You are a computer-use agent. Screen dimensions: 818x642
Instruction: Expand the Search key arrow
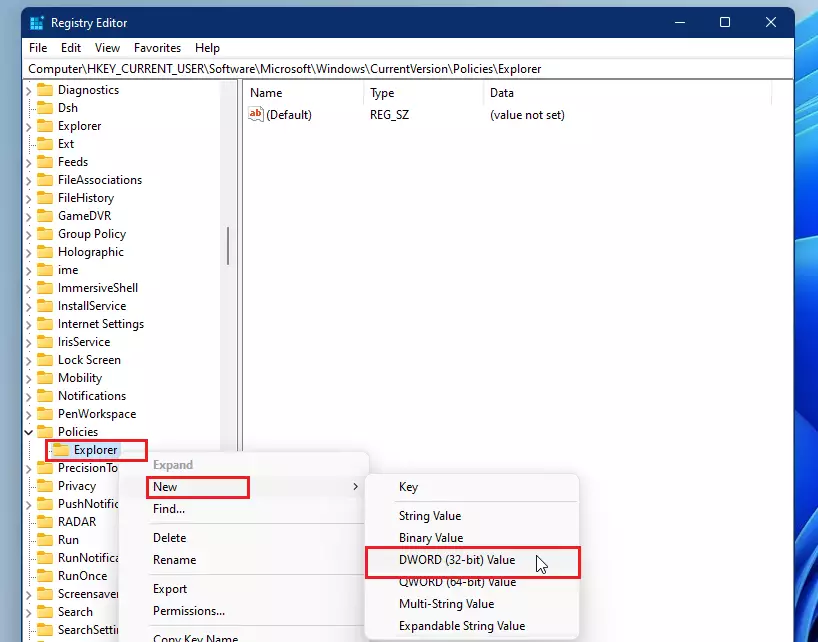[x=29, y=612]
